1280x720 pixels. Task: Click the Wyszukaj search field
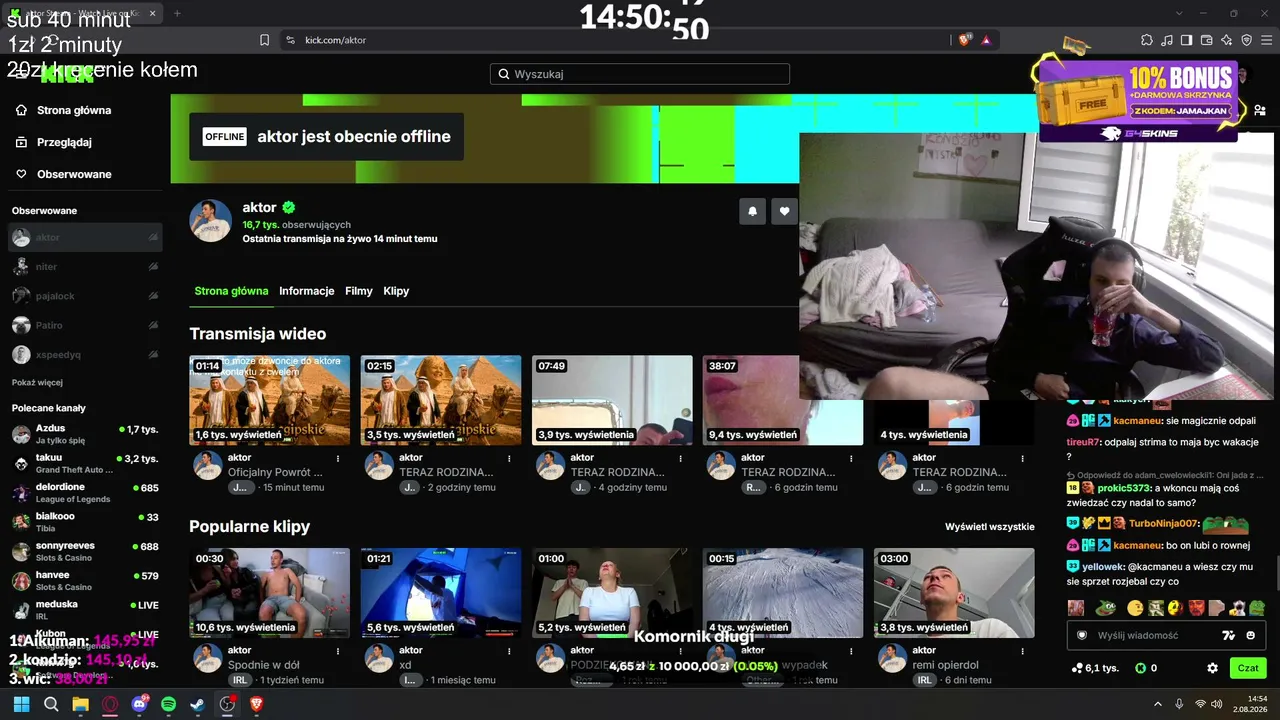[x=640, y=74]
